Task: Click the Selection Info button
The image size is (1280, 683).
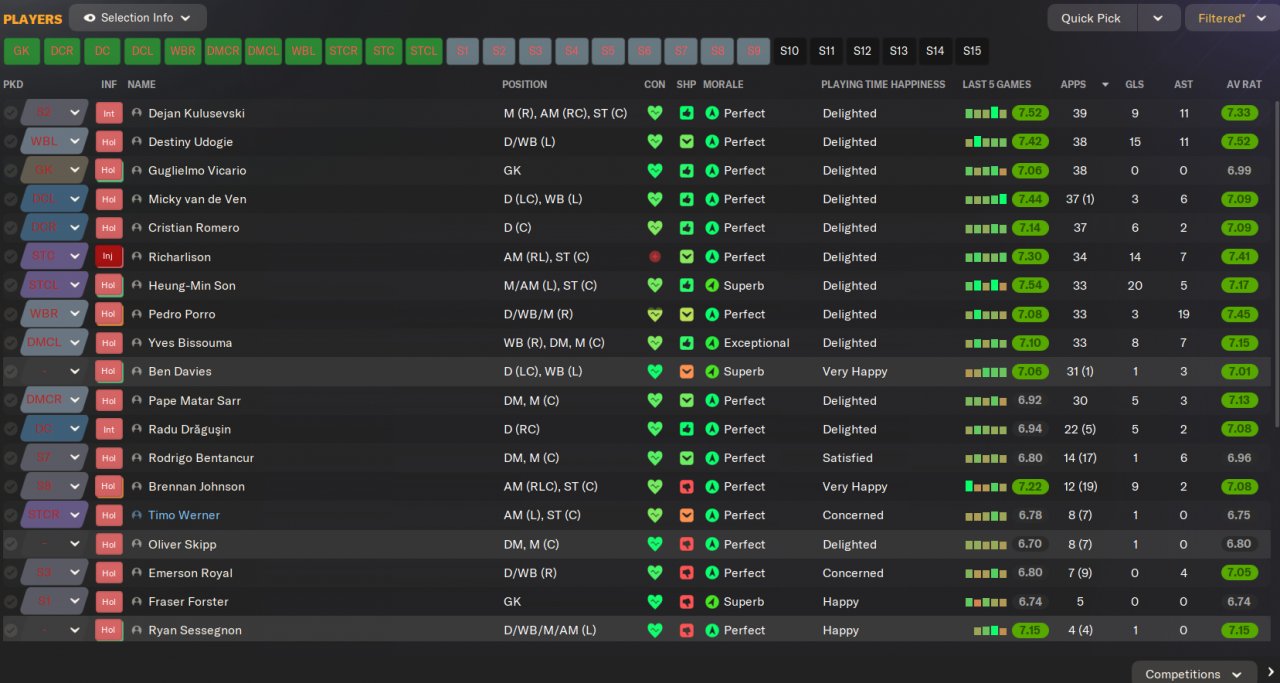Action: (138, 18)
